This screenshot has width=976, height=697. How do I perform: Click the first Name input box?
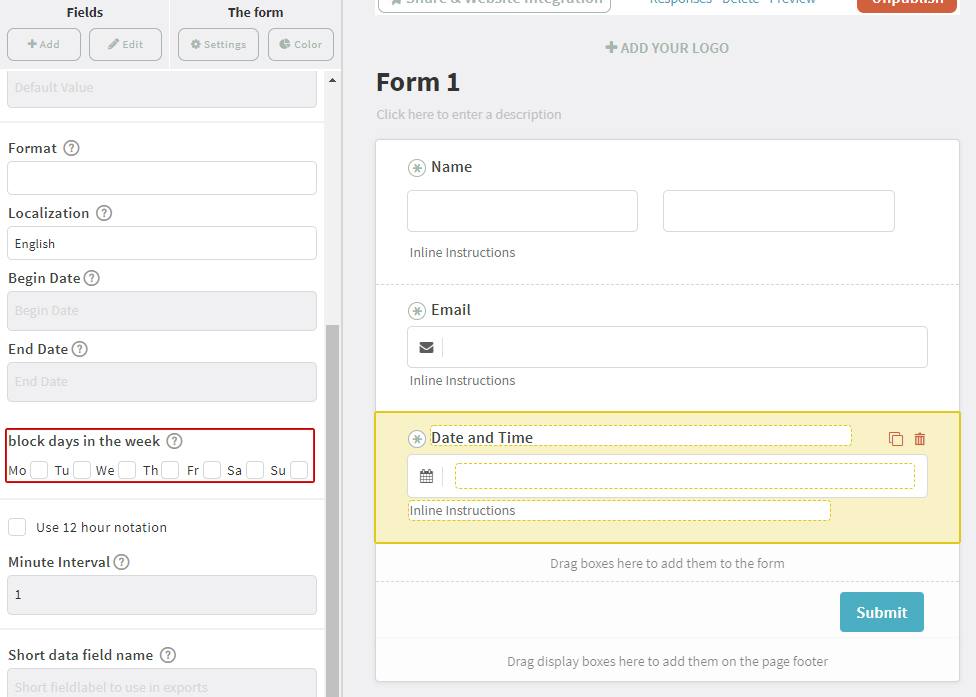pos(522,211)
